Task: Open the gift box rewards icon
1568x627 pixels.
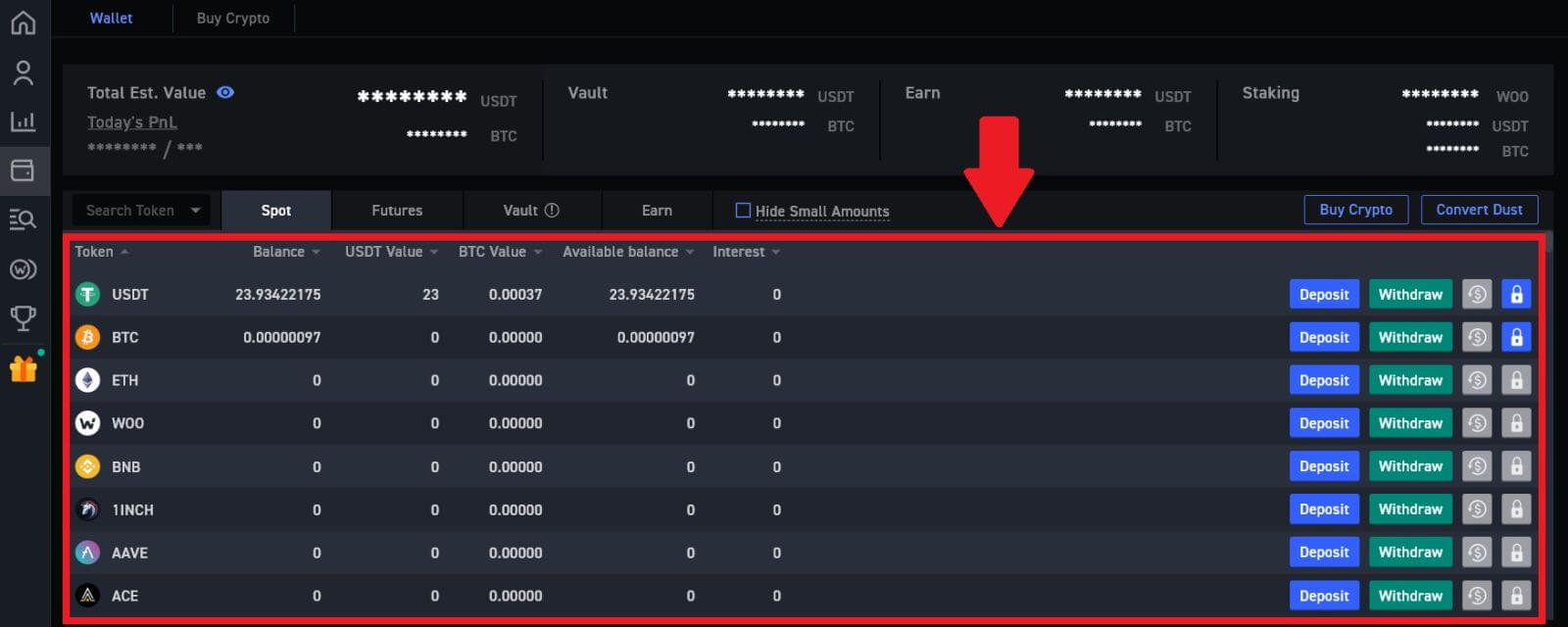Action: (24, 368)
